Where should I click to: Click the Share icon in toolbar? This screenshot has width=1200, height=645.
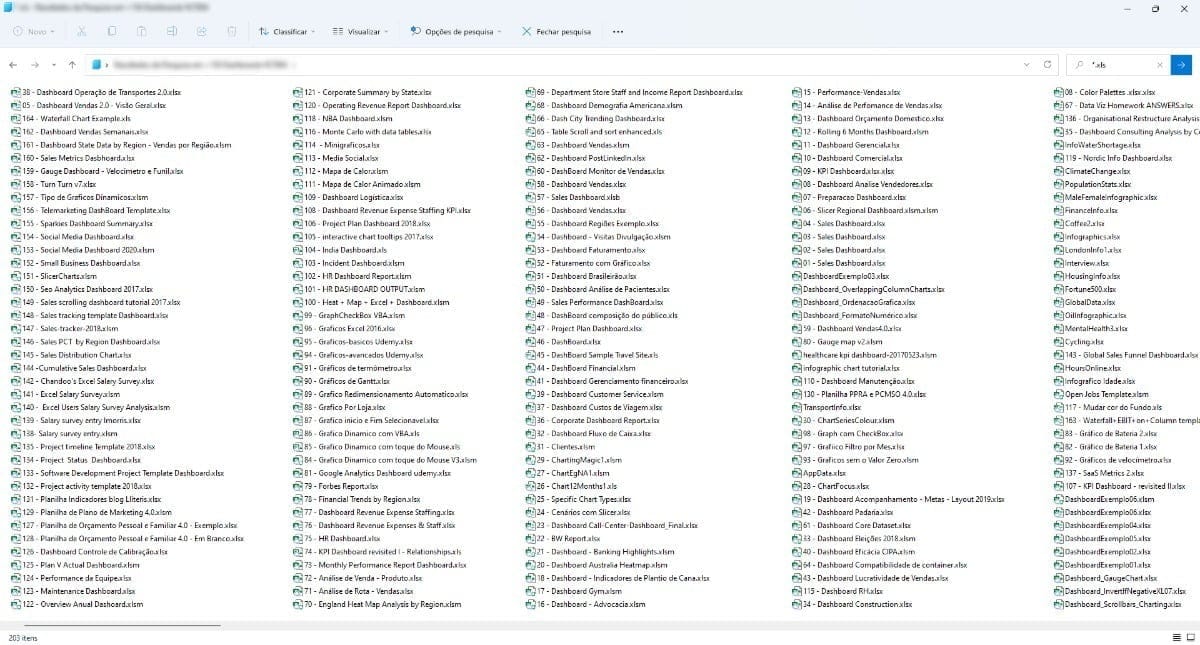pos(201,31)
